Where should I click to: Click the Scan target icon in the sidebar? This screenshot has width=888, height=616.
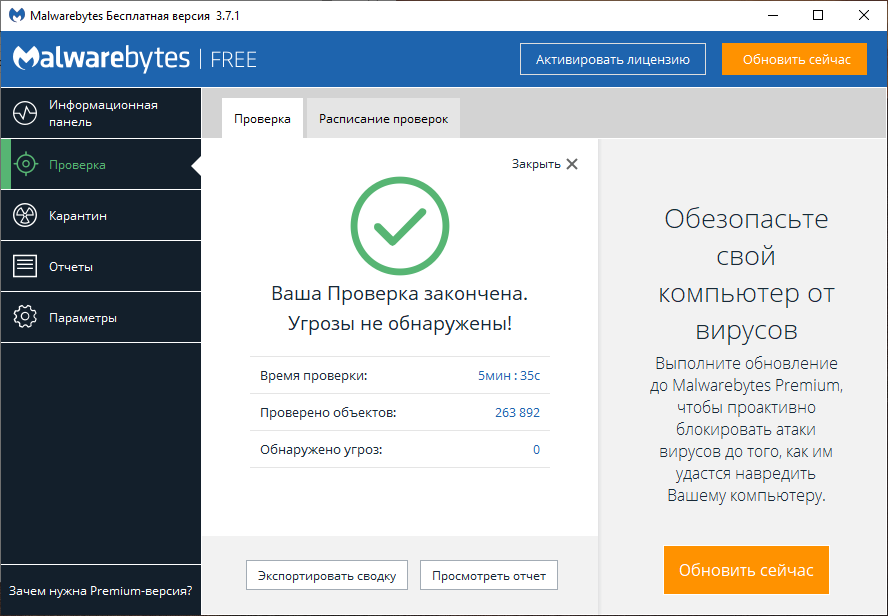tap(25, 164)
